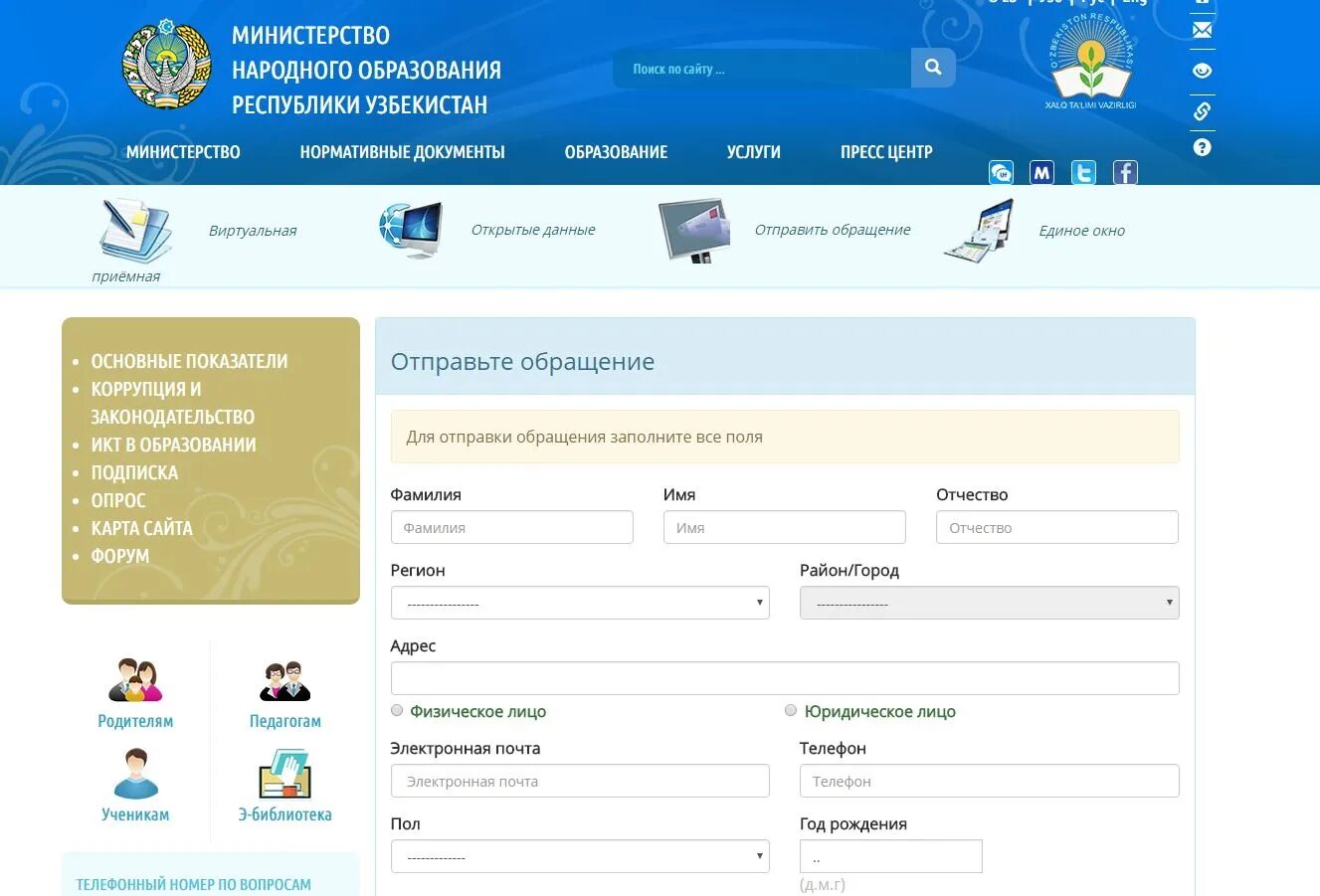The height and width of the screenshot is (896, 1320).
Task: Open the Э-библиотека library icon
Action: click(x=285, y=775)
